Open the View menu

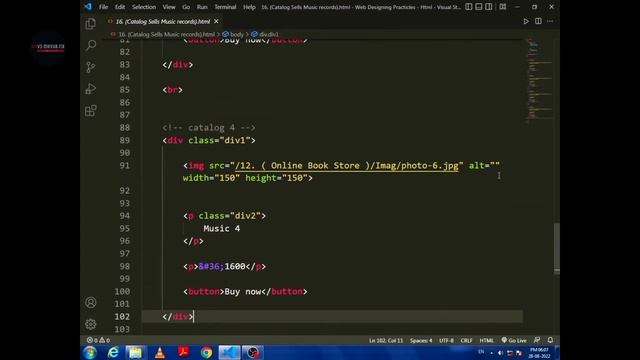169,7
